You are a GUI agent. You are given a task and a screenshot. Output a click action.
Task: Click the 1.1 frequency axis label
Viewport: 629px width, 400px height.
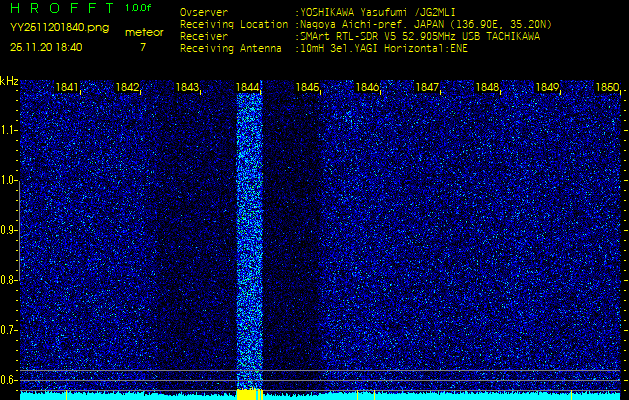[x=8, y=130]
